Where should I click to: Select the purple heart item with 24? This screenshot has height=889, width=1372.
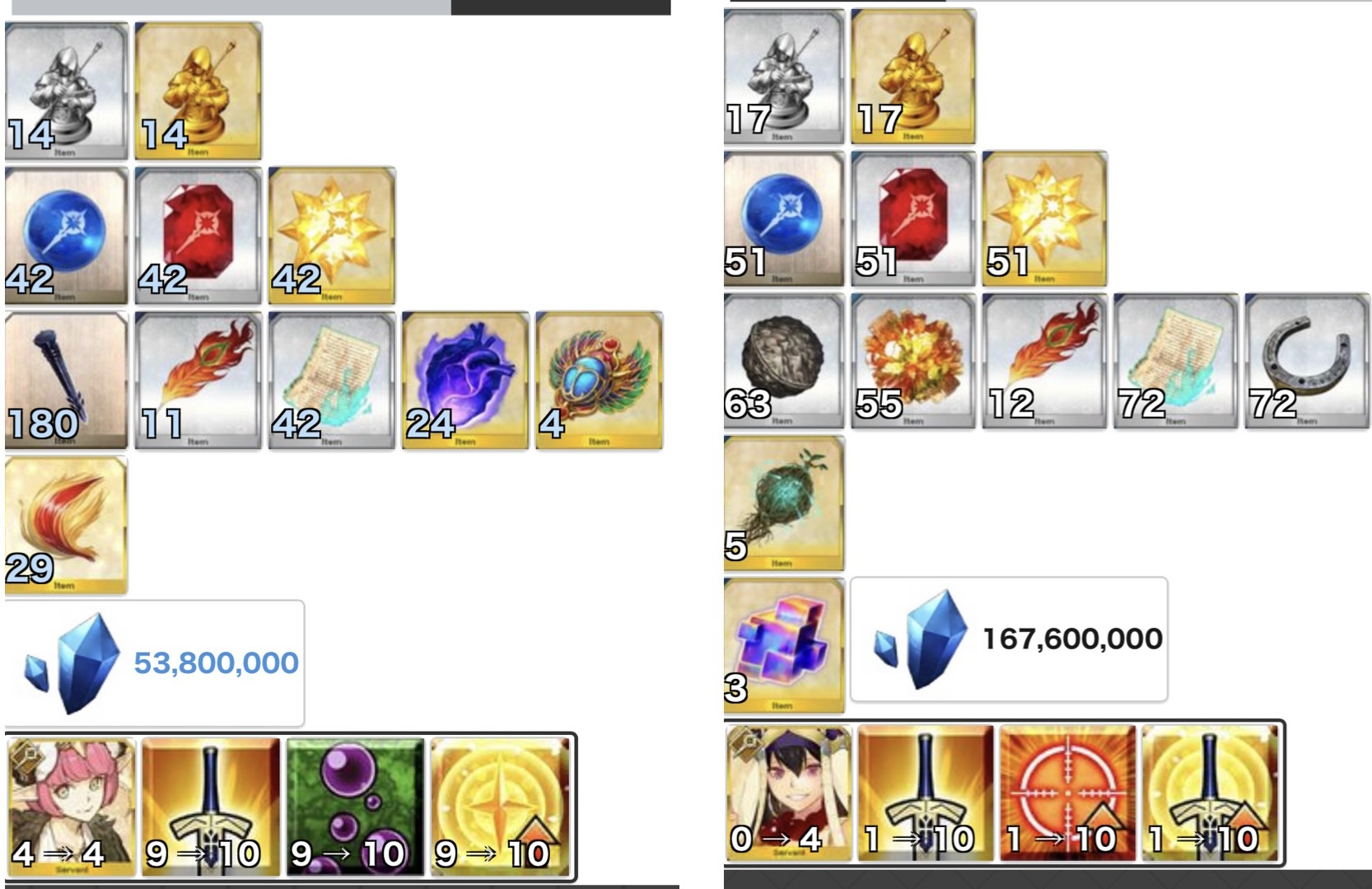(465, 381)
